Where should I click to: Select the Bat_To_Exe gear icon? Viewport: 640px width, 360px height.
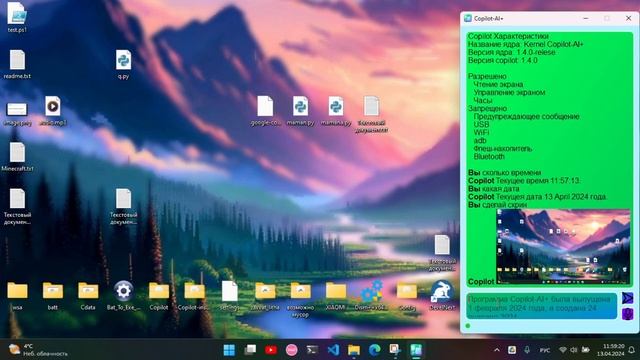123,296
